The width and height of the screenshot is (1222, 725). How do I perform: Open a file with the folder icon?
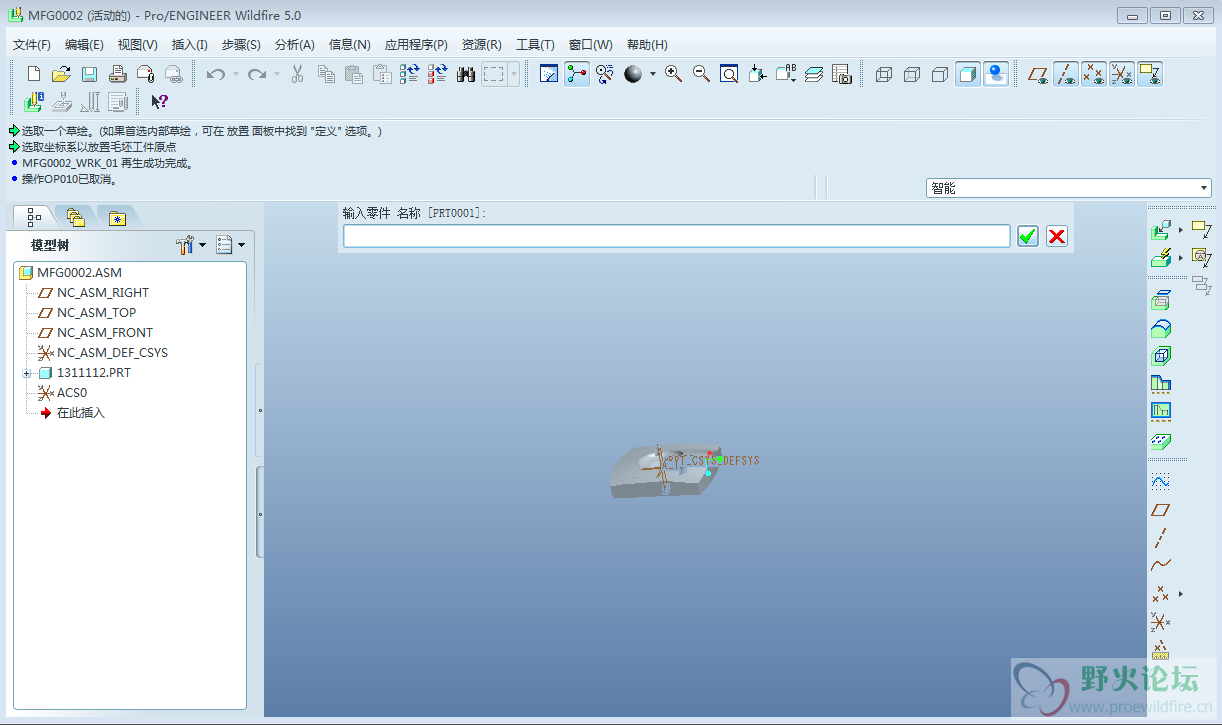61,74
